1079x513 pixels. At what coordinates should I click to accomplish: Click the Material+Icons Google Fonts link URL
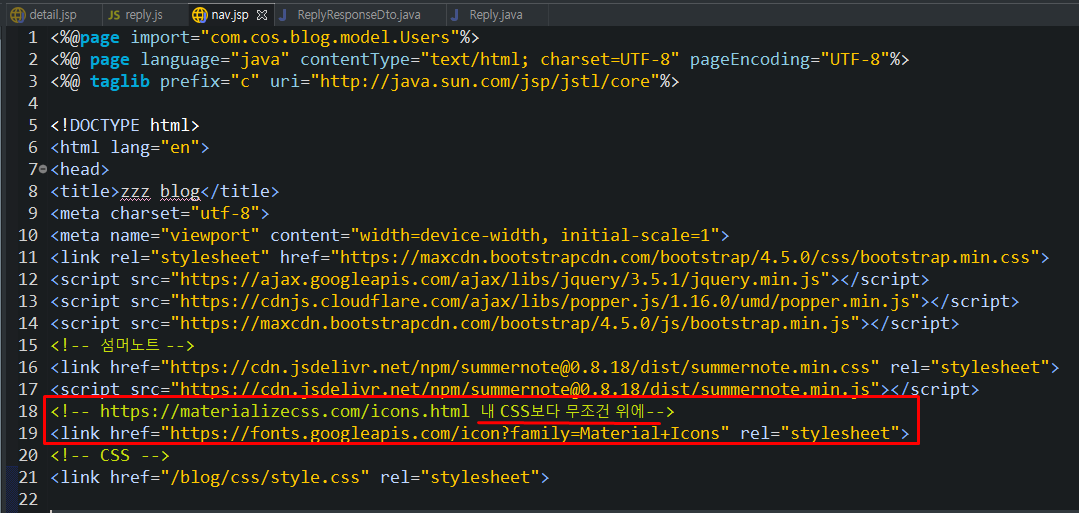445,434
